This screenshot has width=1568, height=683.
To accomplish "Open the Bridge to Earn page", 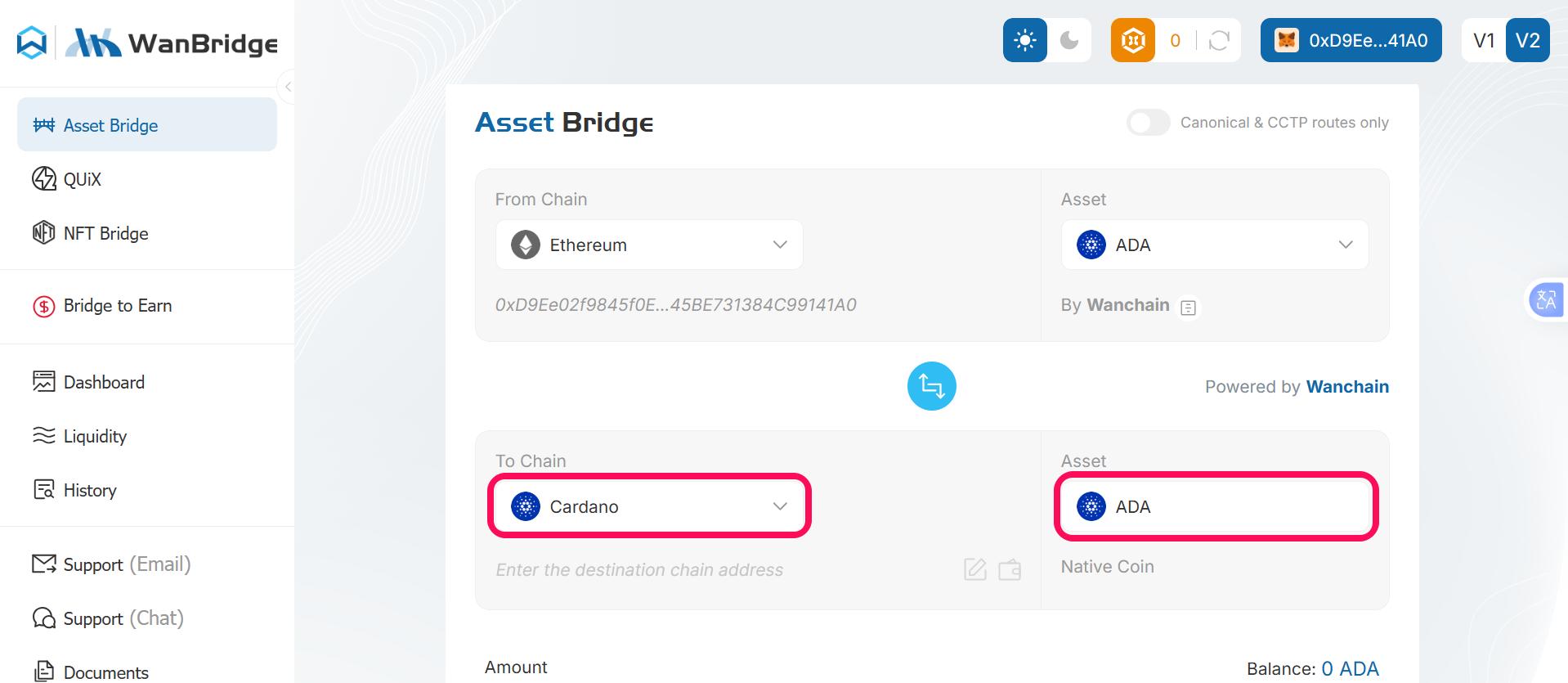I will [x=117, y=305].
